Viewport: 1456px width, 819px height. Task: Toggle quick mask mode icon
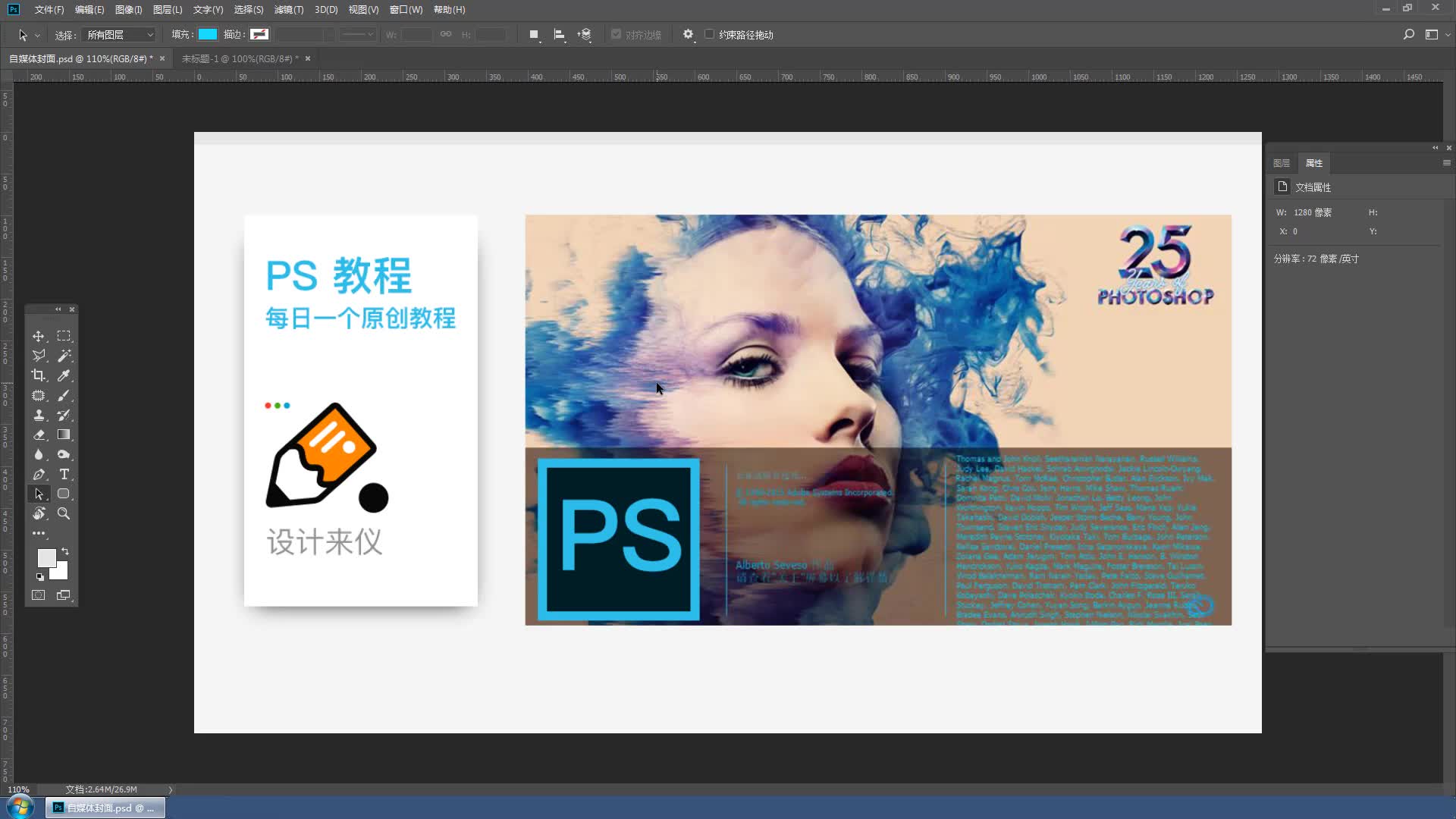(x=38, y=595)
